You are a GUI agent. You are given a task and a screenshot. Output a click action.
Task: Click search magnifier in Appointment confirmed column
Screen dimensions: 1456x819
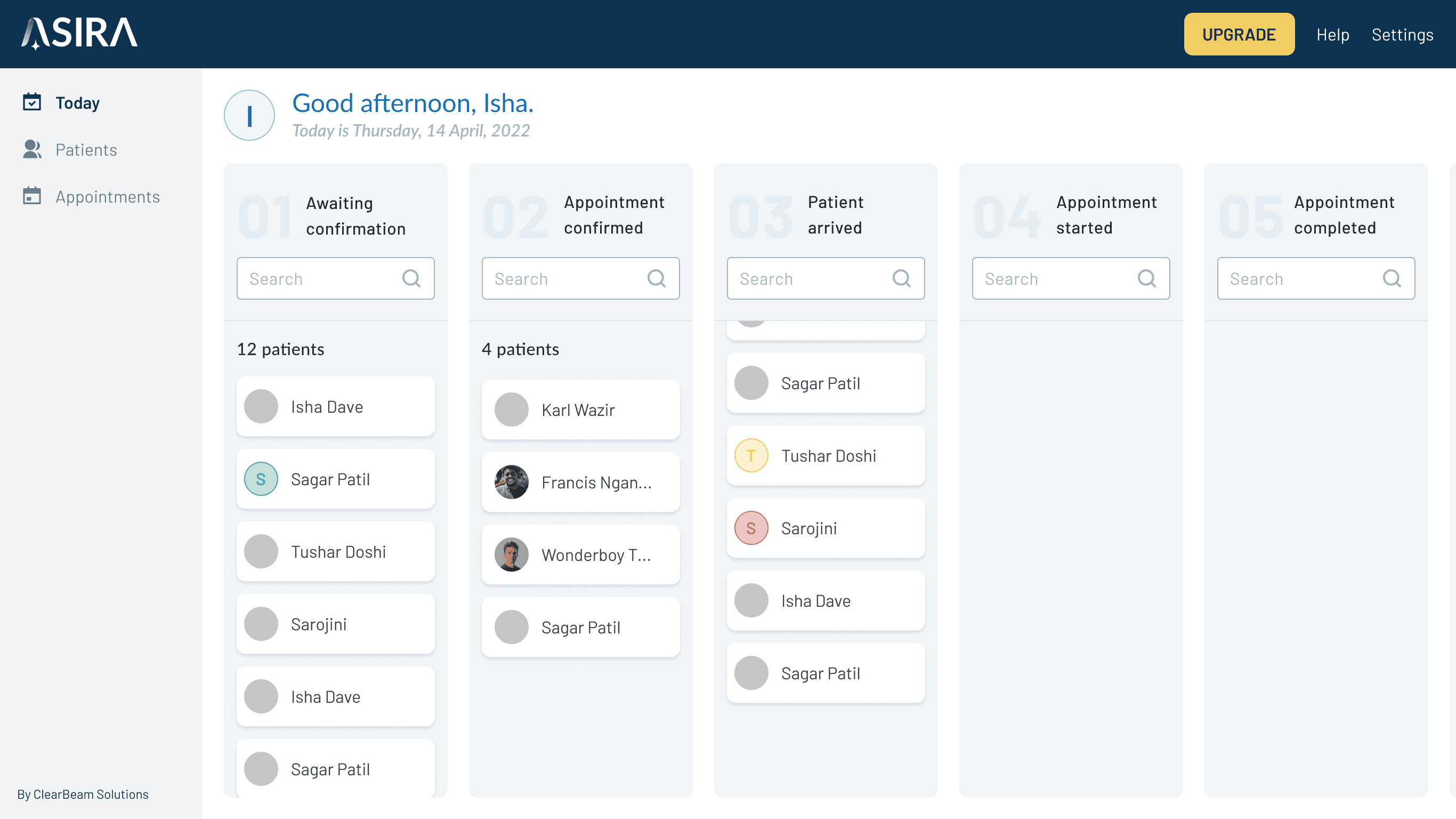tap(656, 278)
